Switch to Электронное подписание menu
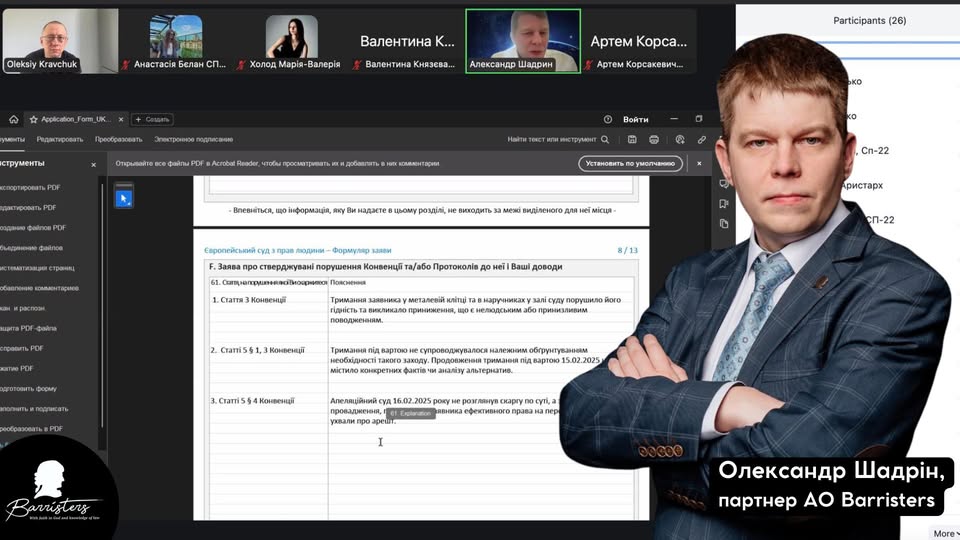The image size is (960, 540). 194,140
